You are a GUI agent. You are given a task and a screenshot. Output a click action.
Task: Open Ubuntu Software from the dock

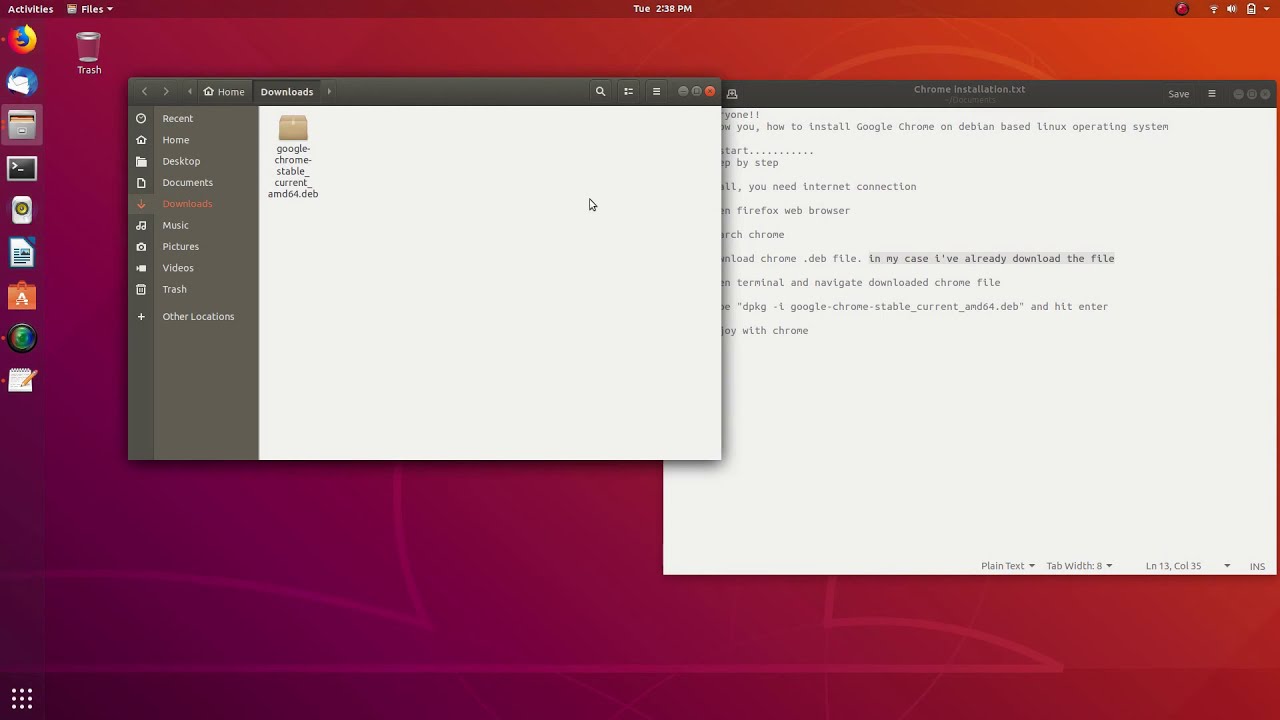pyautogui.click(x=22, y=297)
